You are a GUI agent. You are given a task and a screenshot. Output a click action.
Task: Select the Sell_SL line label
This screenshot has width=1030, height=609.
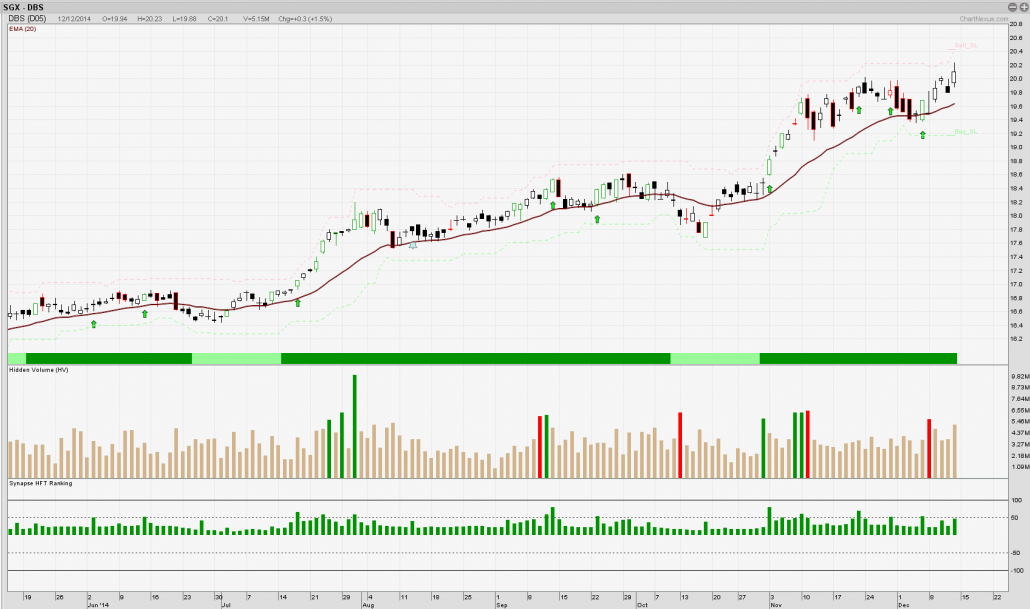point(962,47)
